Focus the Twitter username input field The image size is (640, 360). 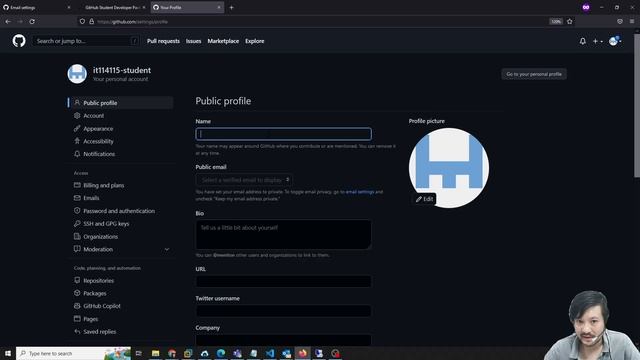point(284,311)
